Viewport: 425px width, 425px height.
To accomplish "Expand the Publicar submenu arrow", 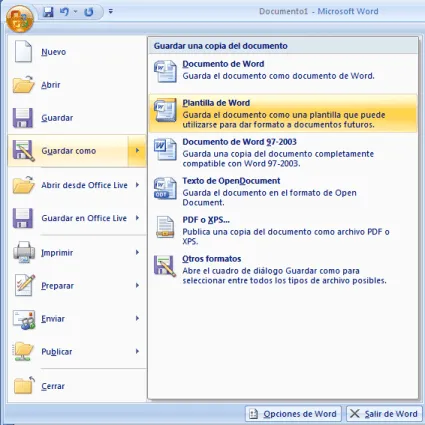I will pyautogui.click(x=137, y=351).
